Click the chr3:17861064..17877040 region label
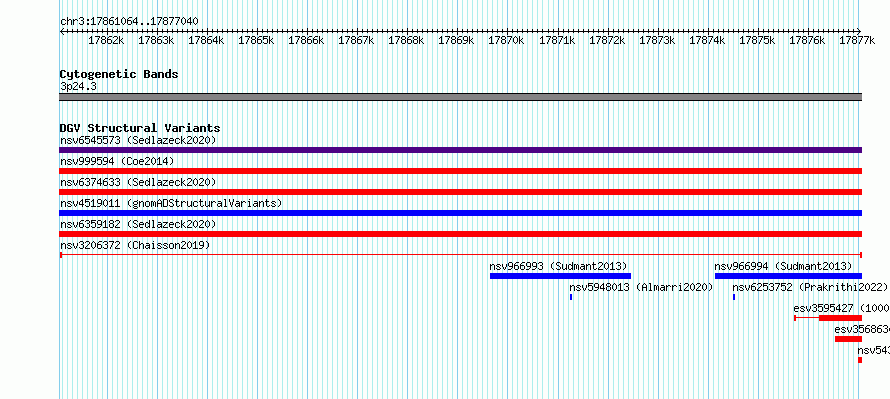 [129, 22]
